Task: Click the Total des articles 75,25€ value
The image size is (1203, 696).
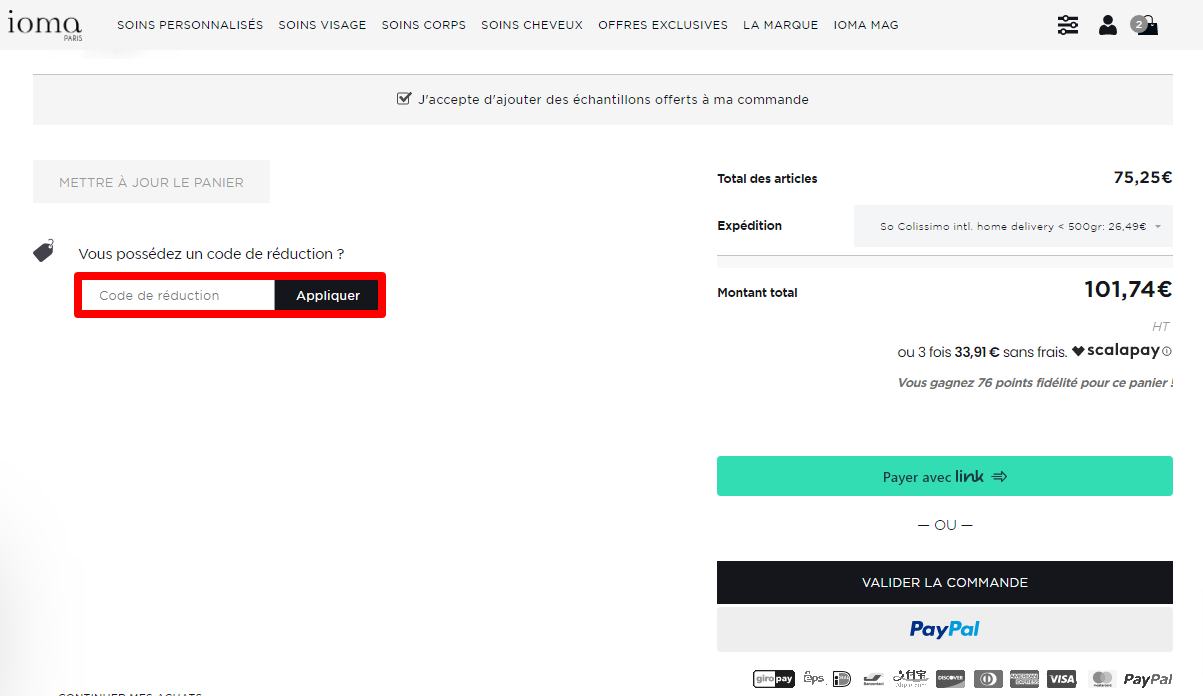Action: pos(1143,177)
